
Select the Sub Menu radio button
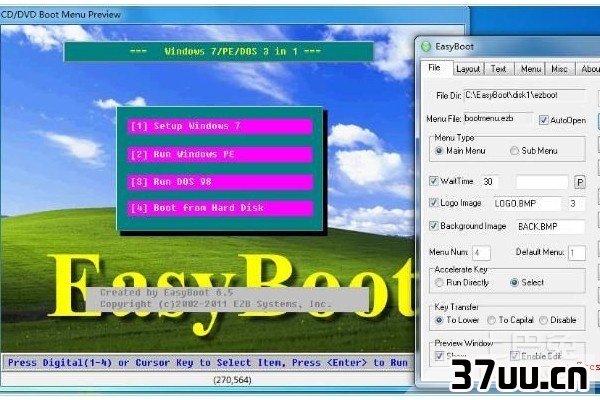click(514, 151)
